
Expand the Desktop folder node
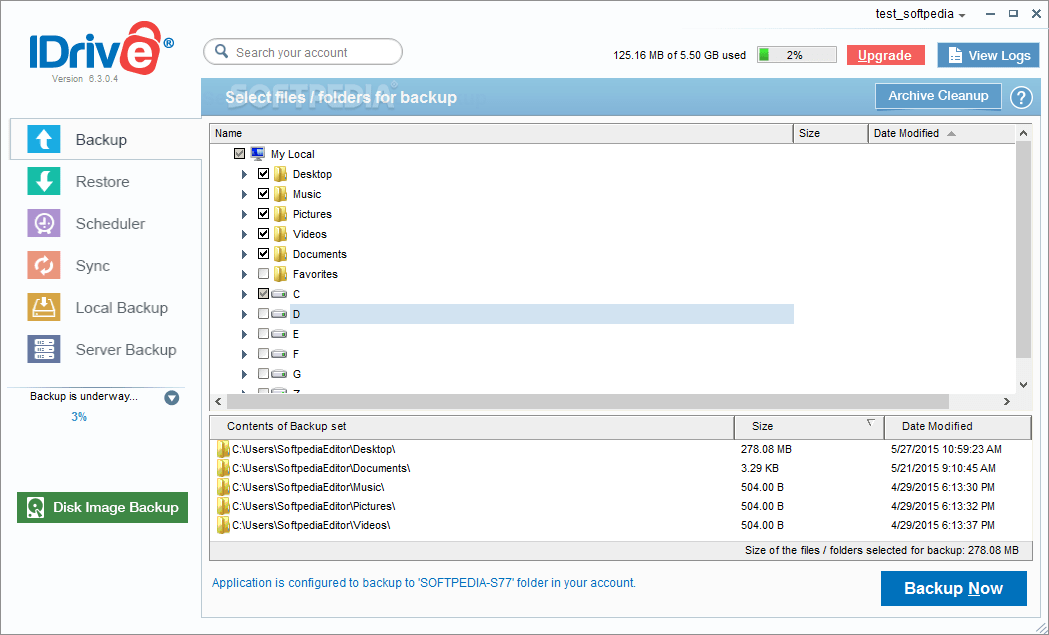[x=244, y=175]
